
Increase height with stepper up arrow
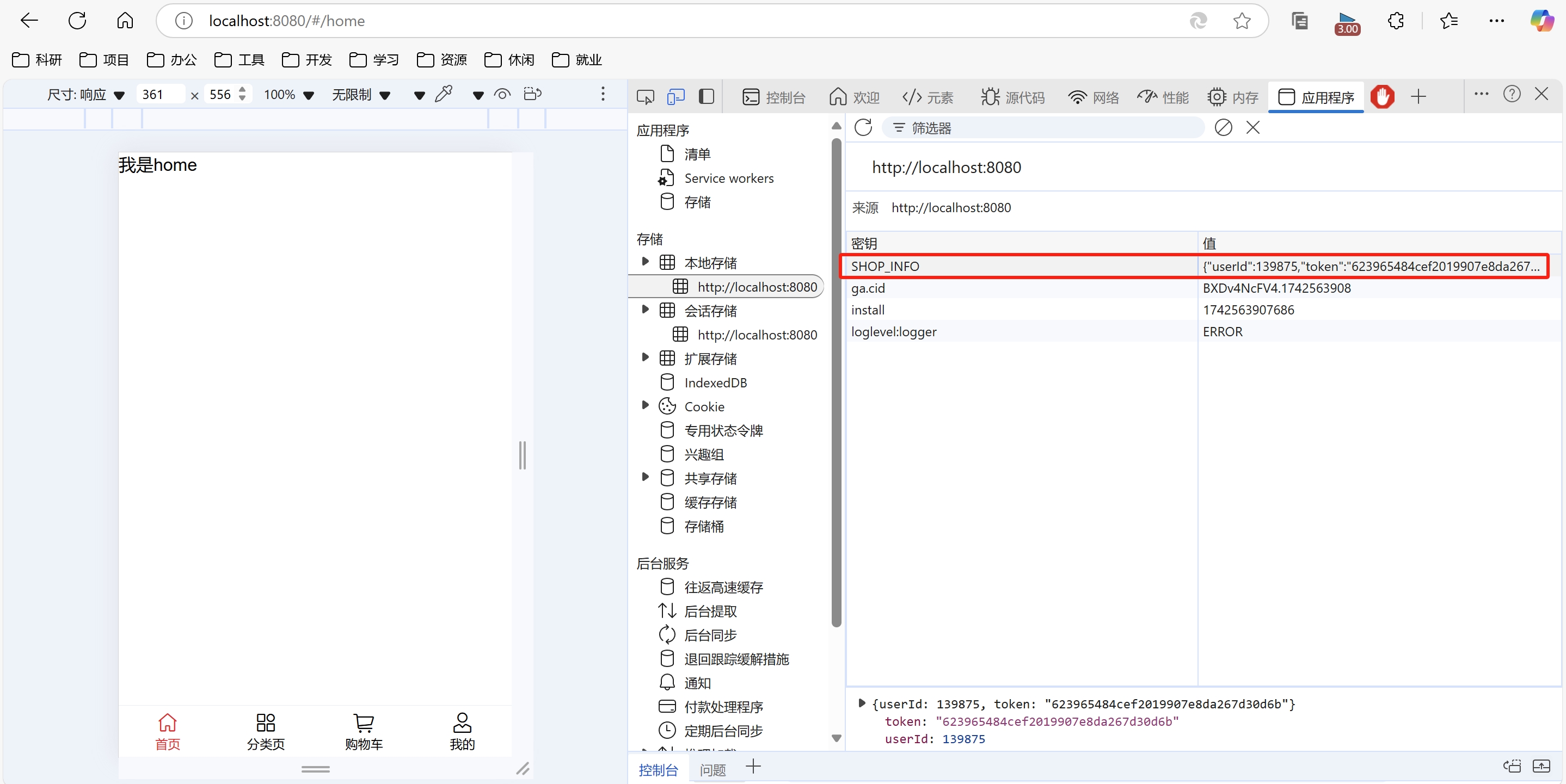(x=243, y=90)
